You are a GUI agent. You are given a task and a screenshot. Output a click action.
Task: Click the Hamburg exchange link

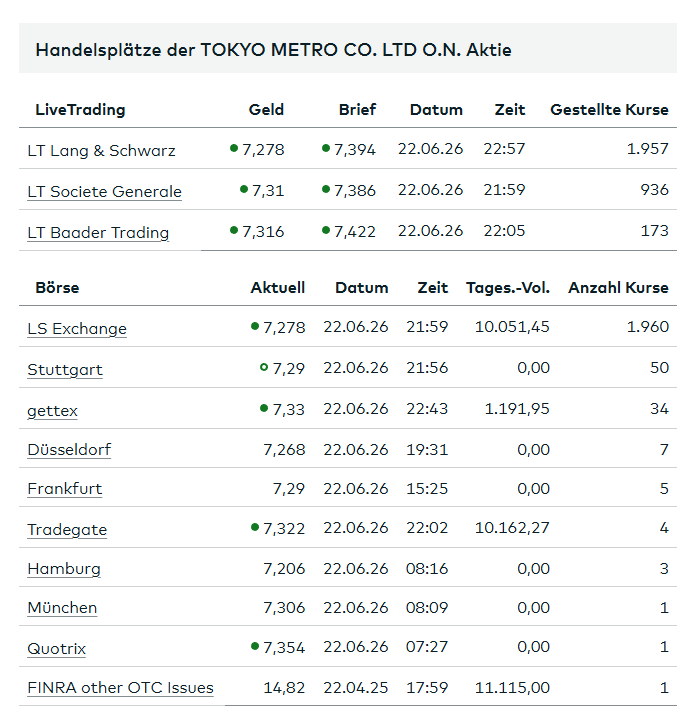tap(64, 568)
